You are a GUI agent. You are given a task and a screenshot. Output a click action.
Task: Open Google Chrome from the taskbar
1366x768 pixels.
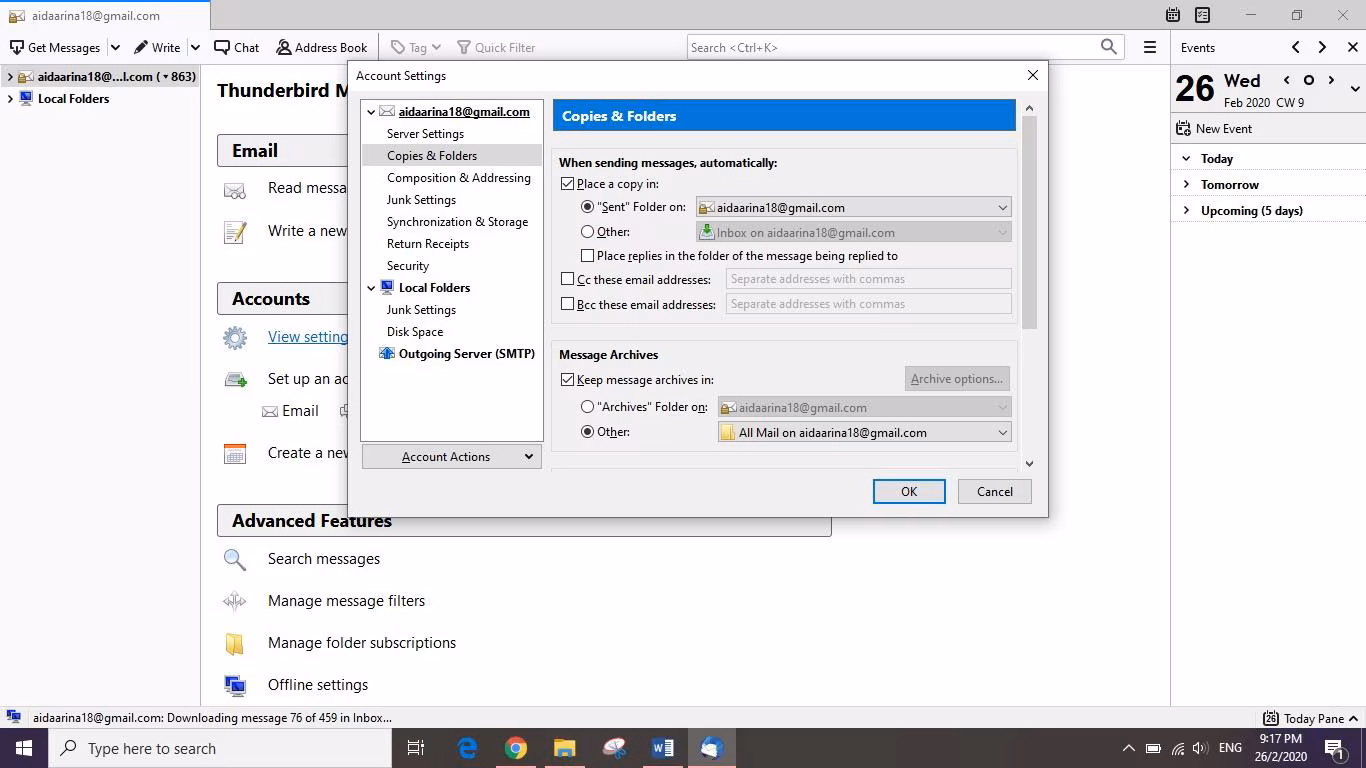pyautogui.click(x=516, y=748)
